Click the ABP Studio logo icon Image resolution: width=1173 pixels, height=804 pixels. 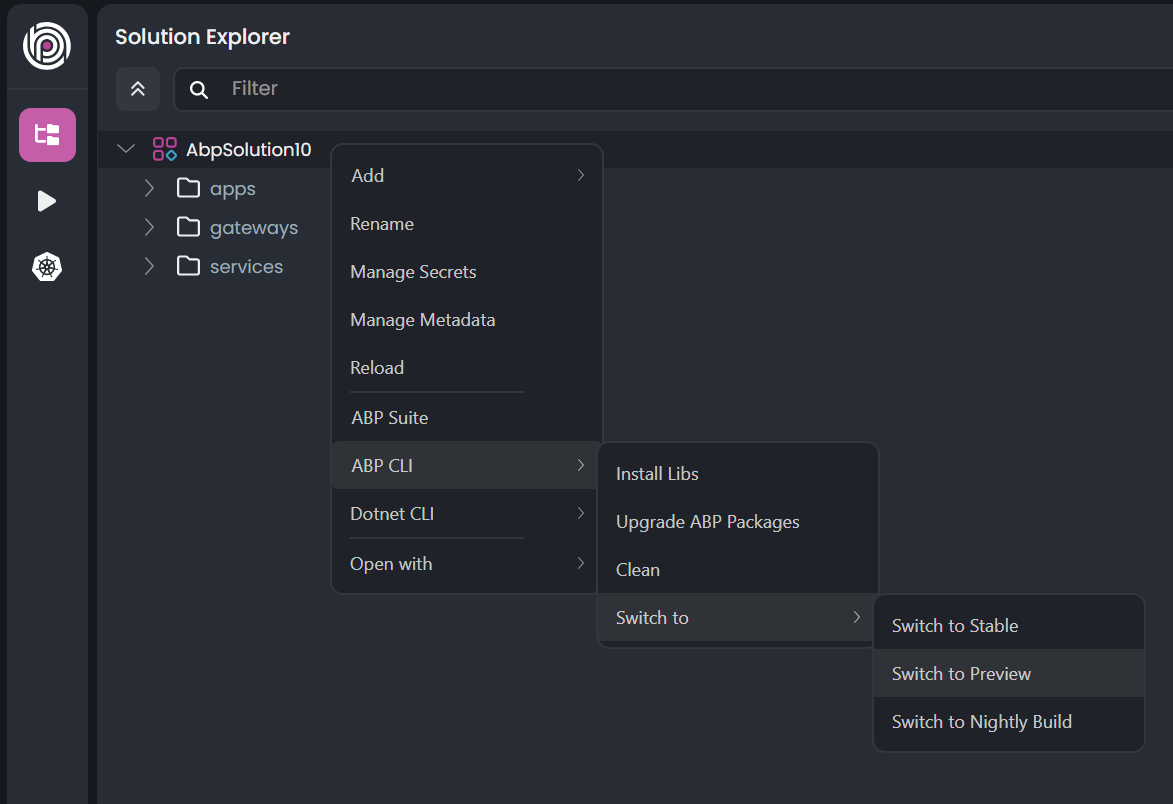click(47, 46)
